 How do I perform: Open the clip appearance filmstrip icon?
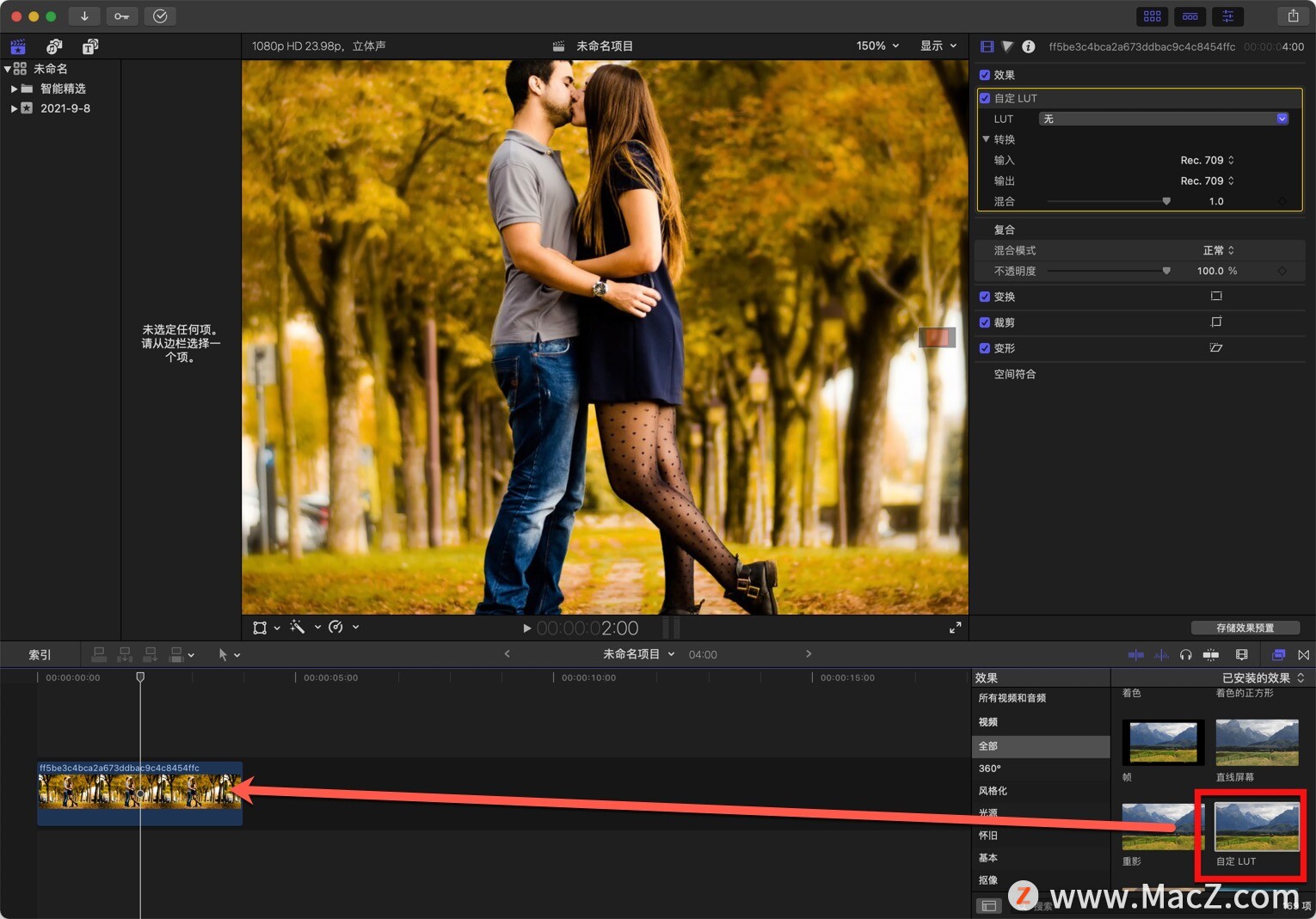[x=1241, y=655]
